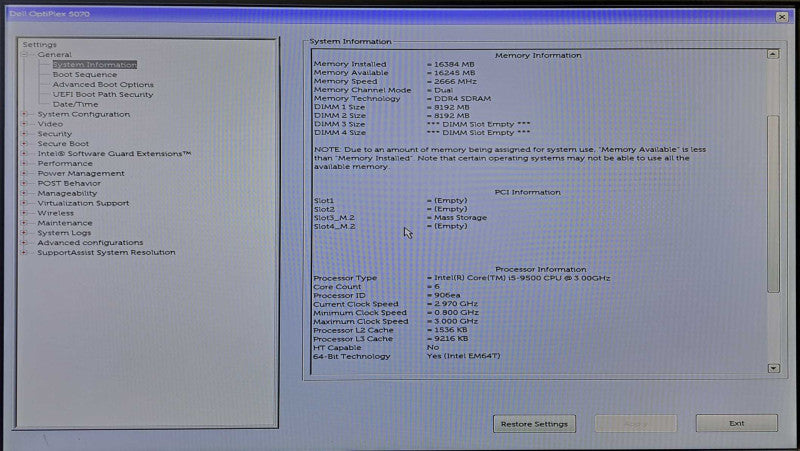Viewport: 800px width, 451px height.
Task: Click the DIMM 3 Slot Empty text
Action: click(479, 124)
